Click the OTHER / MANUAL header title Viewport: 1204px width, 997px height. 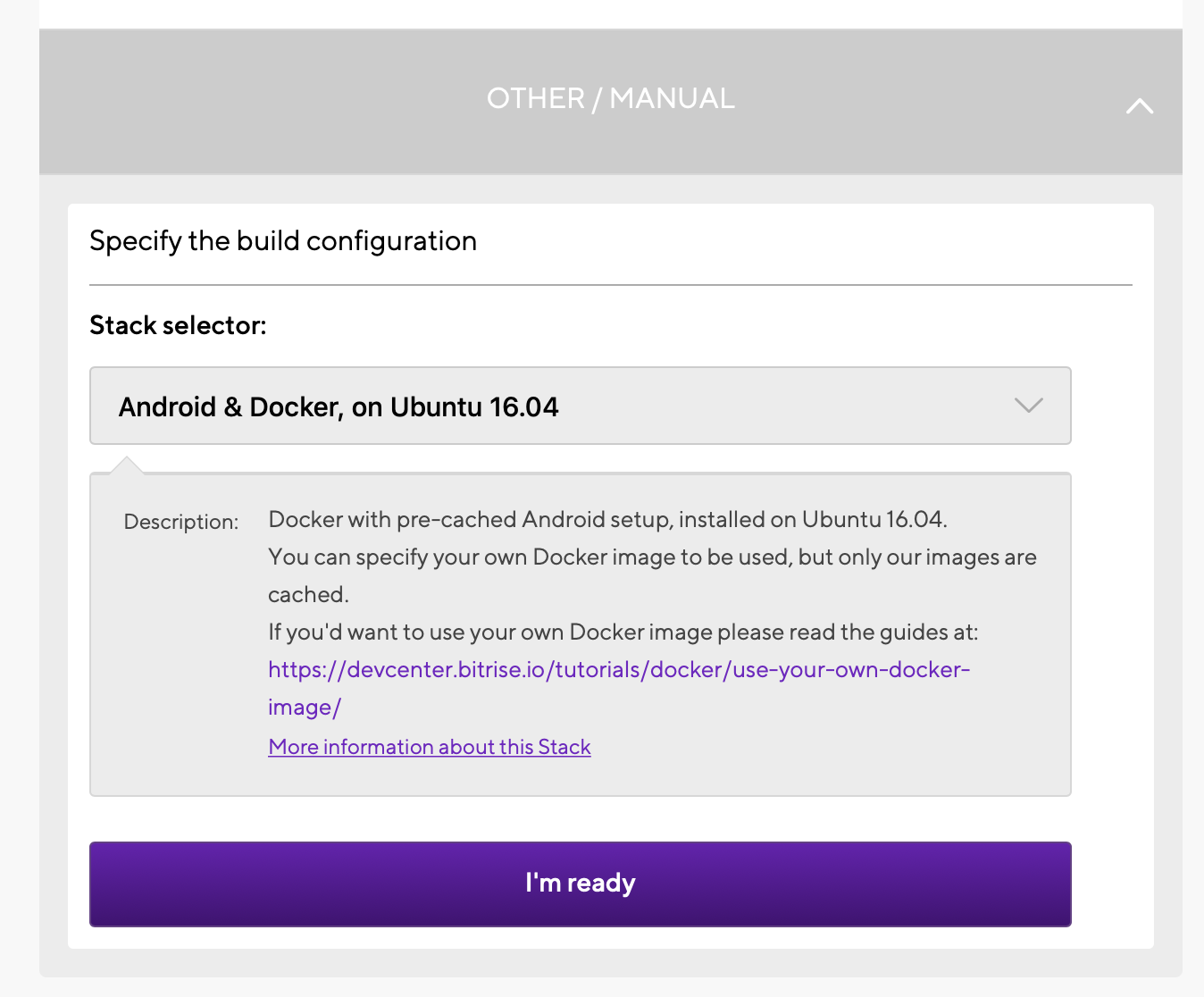tap(611, 98)
